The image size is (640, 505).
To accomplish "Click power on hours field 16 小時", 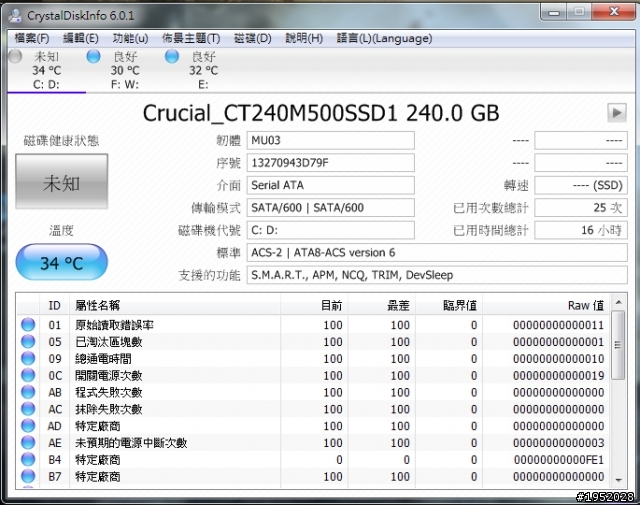I will pyautogui.click(x=581, y=230).
